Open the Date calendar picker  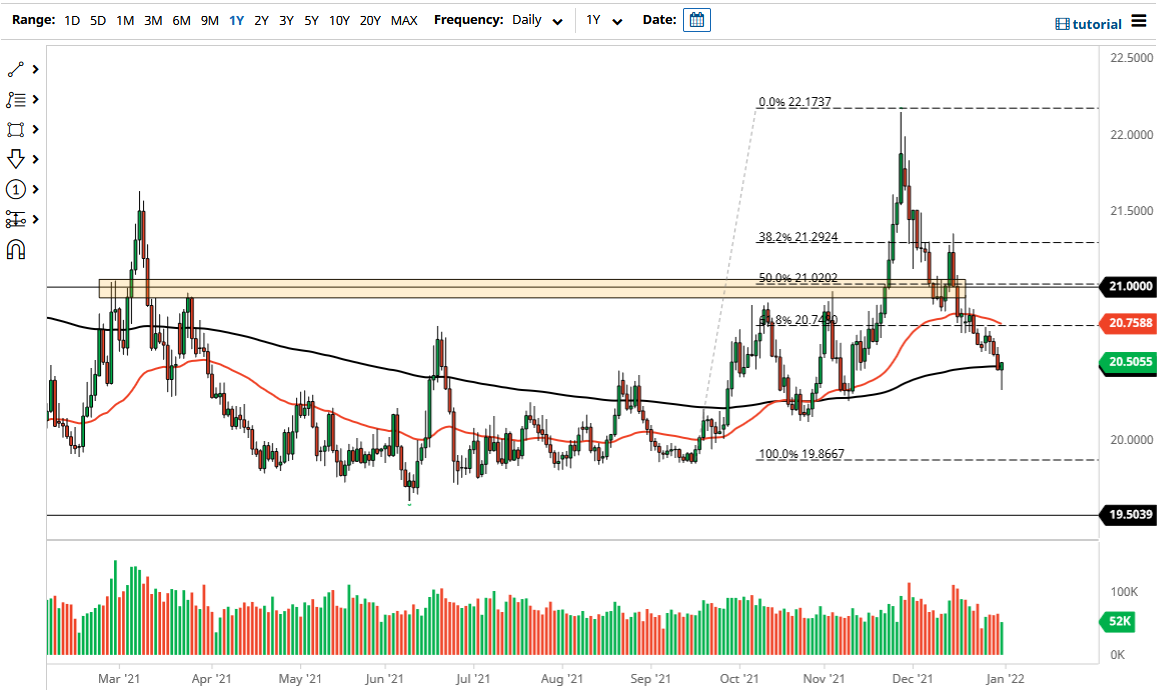point(695,19)
